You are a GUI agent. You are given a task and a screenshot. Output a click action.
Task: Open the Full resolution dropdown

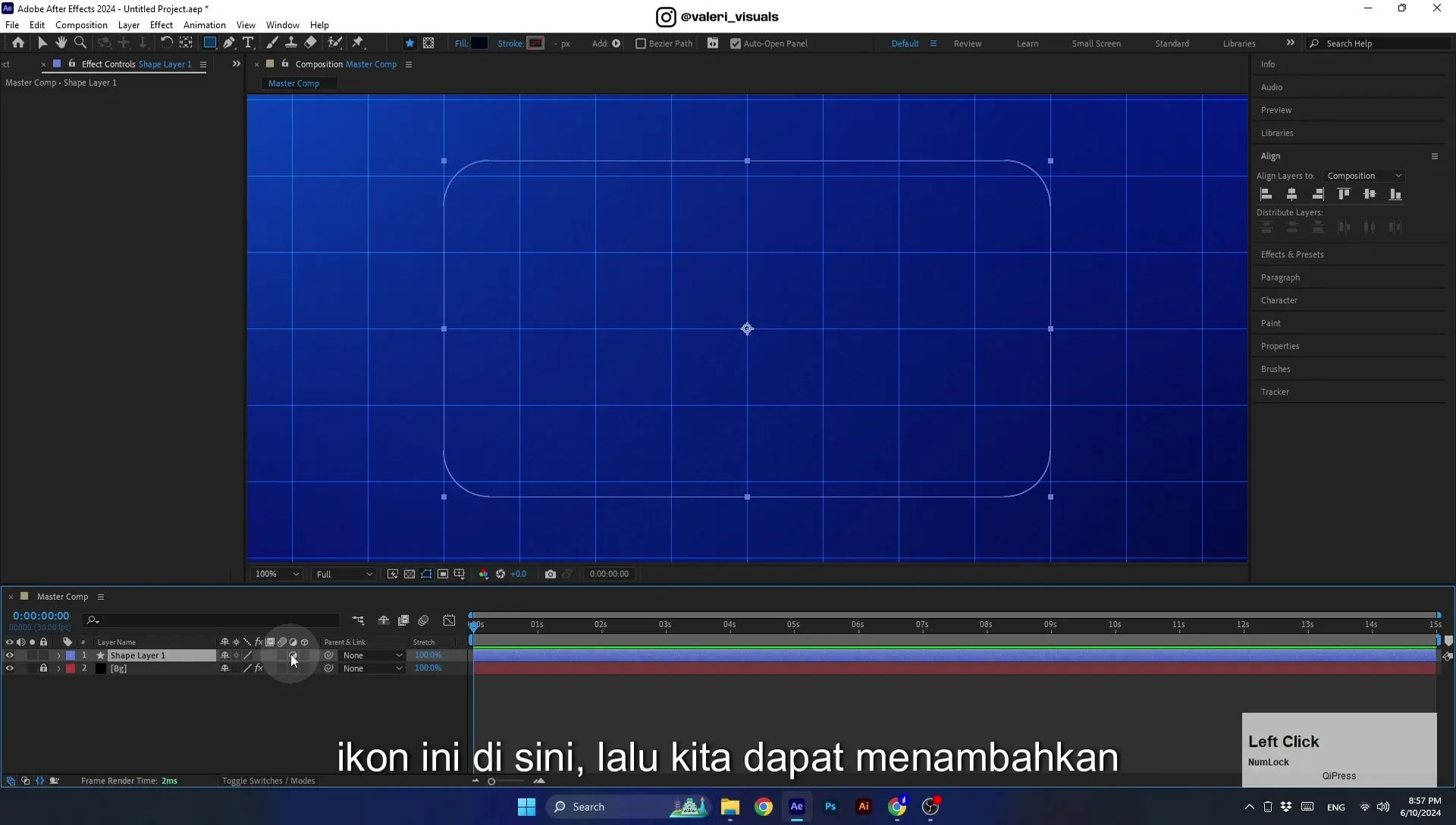coord(344,574)
